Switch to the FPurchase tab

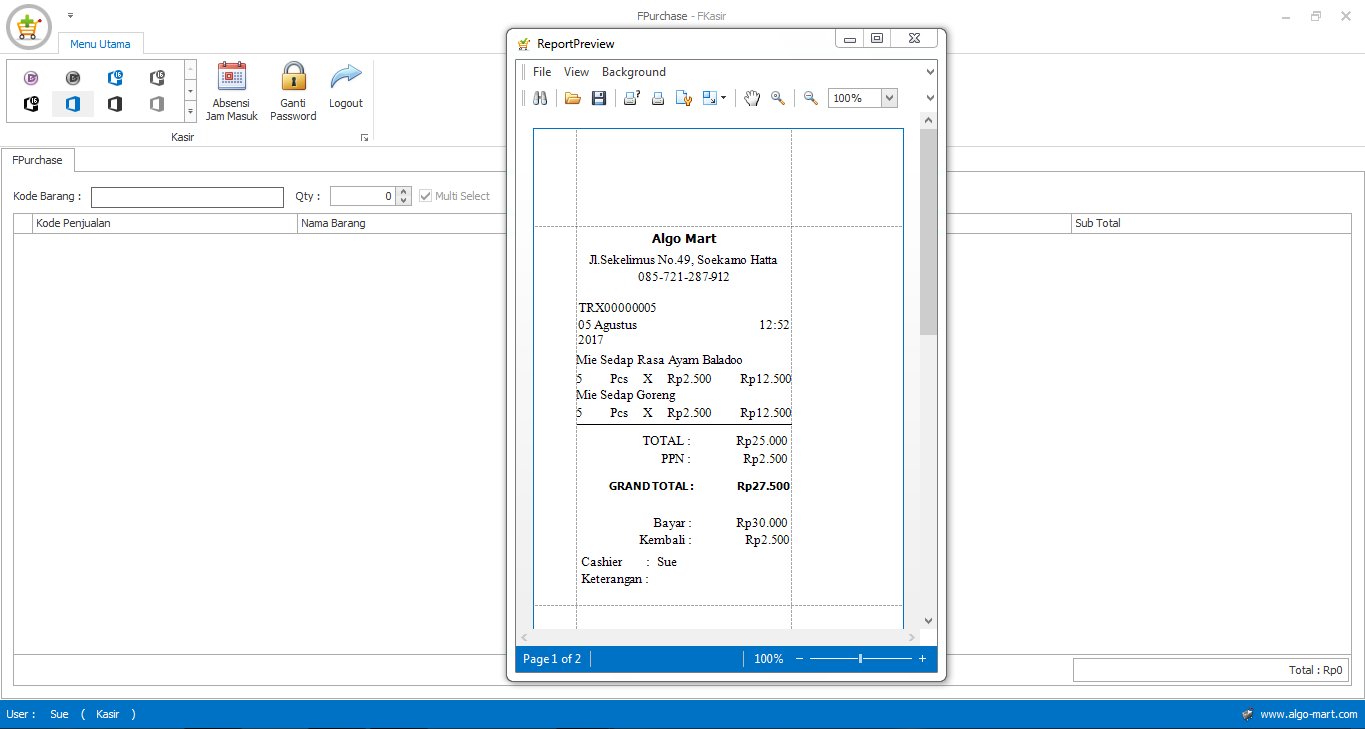point(38,160)
